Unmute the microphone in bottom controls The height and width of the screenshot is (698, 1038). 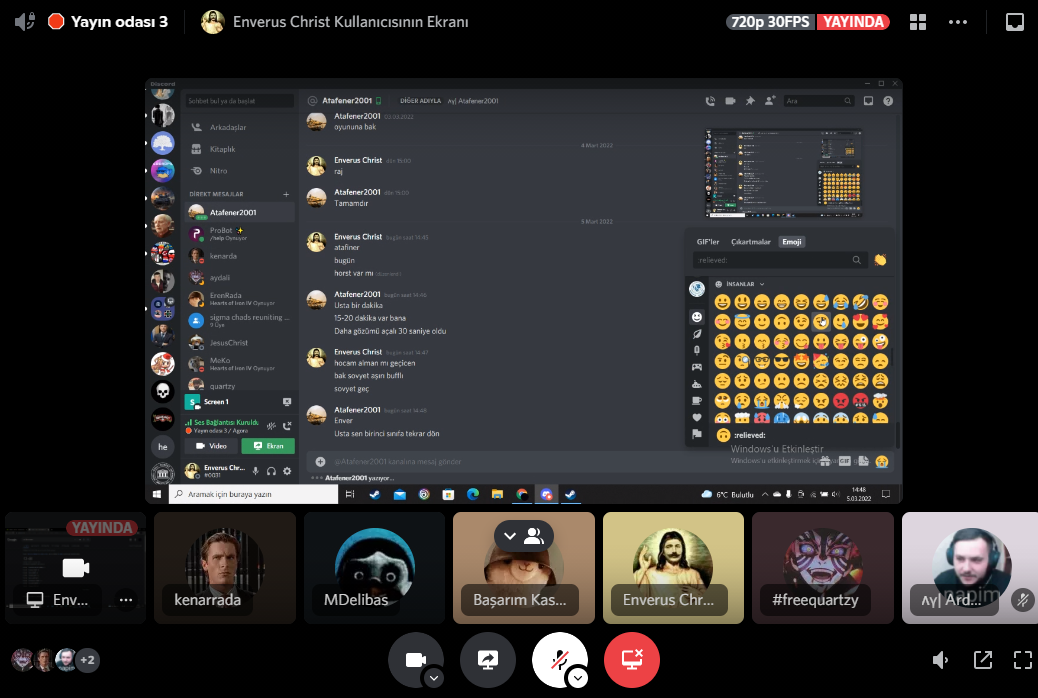pos(559,660)
